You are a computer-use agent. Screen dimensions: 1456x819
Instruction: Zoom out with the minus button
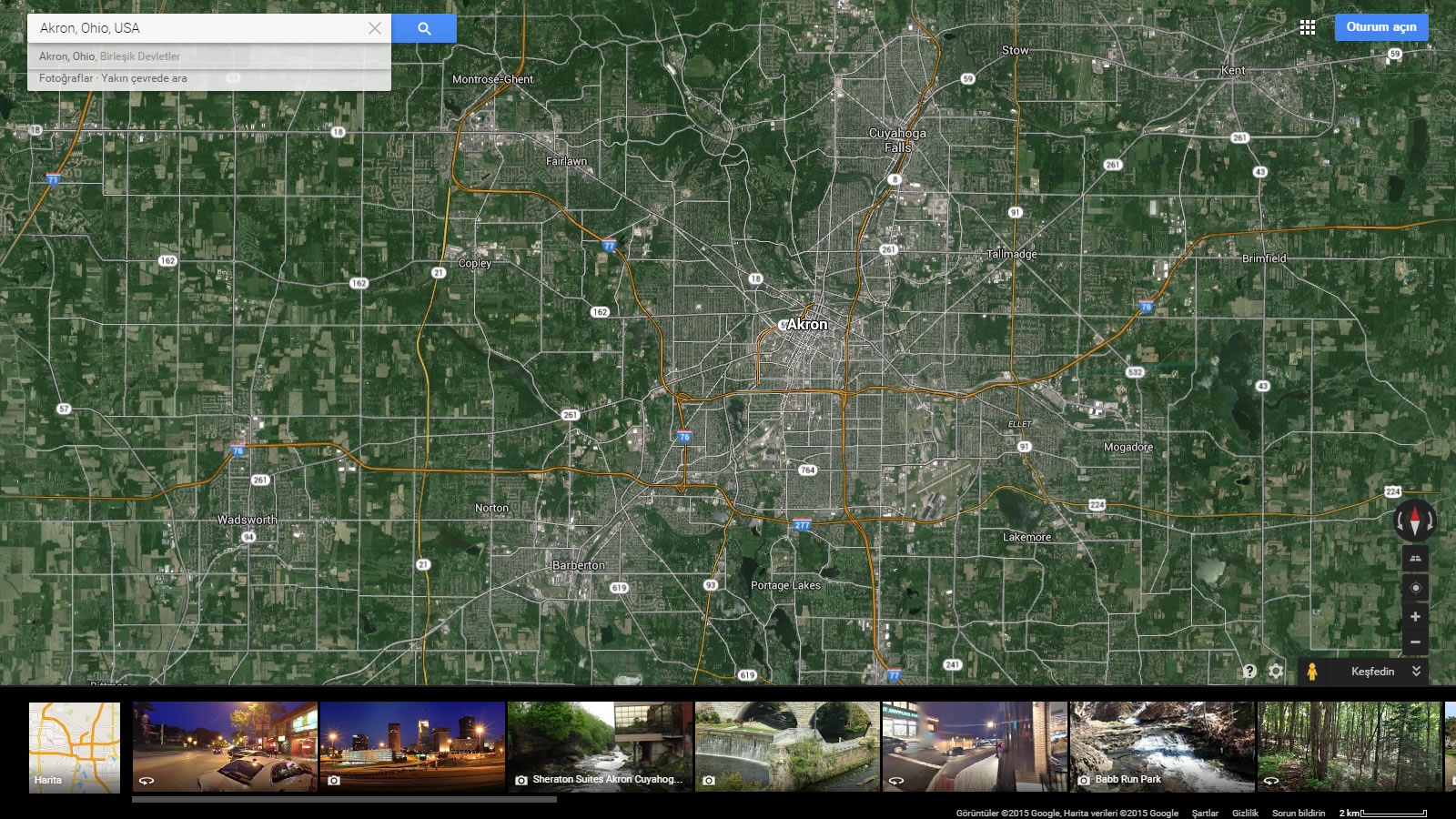pos(1415,642)
